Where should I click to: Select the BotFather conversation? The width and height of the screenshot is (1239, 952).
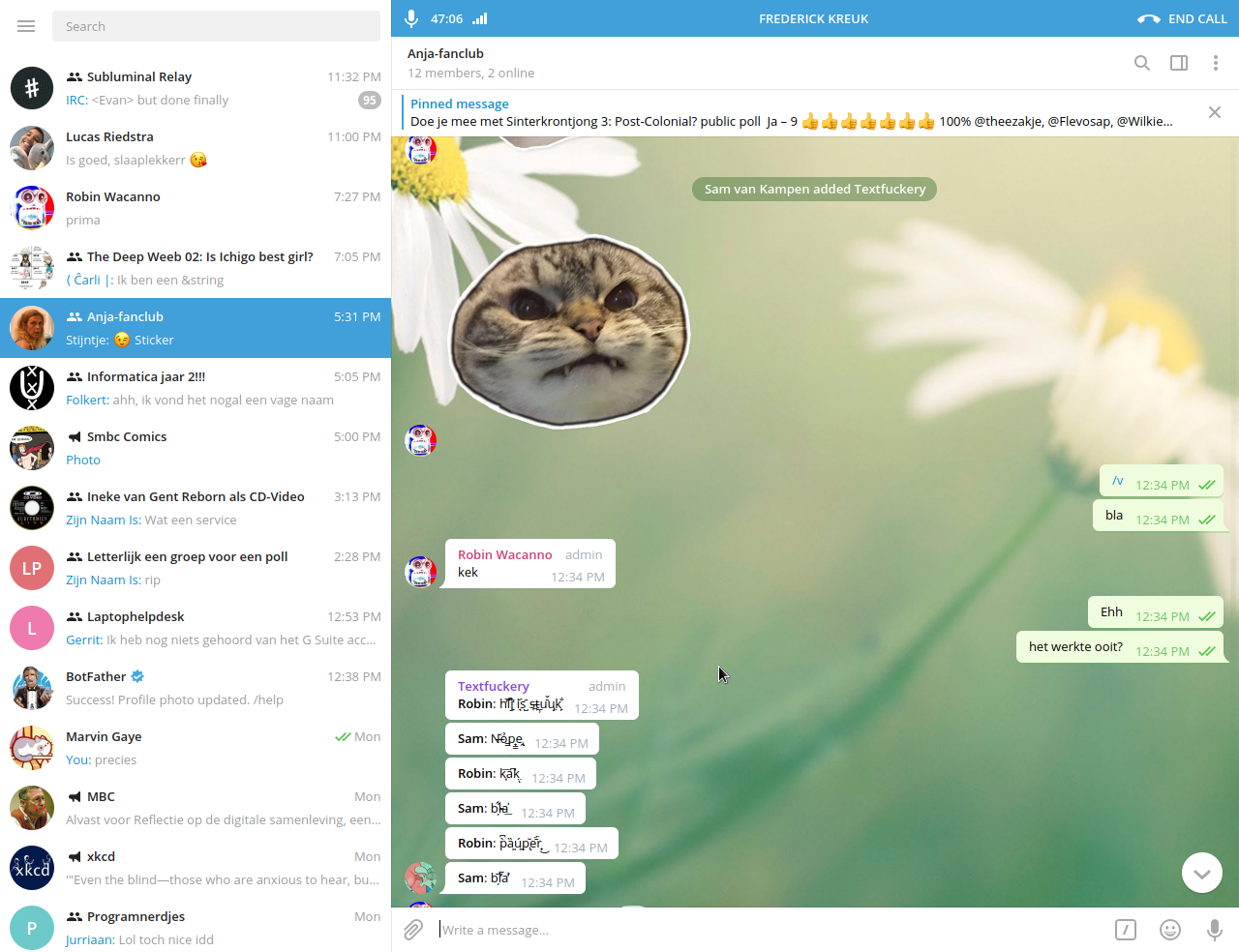(196, 688)
